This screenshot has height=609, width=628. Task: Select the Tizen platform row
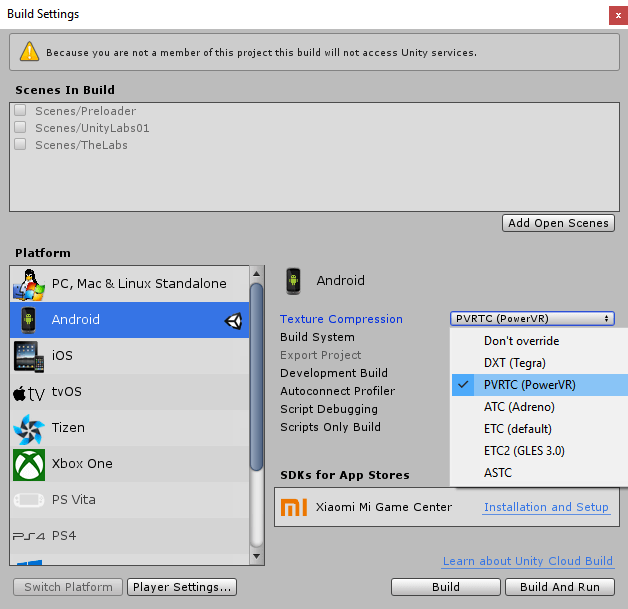pyautogui.click(x=129, y=428)
